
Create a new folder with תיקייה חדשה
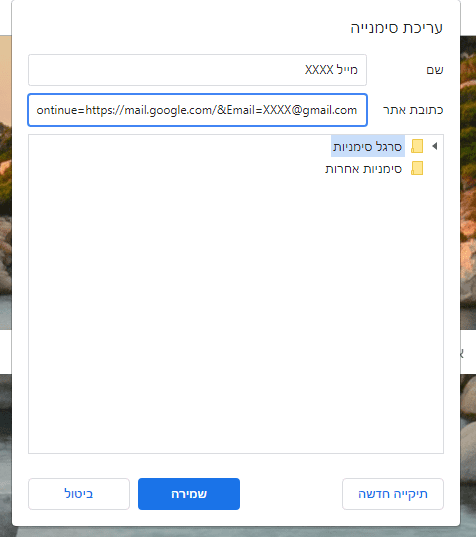pyautogui.click(x=393, y=494)
